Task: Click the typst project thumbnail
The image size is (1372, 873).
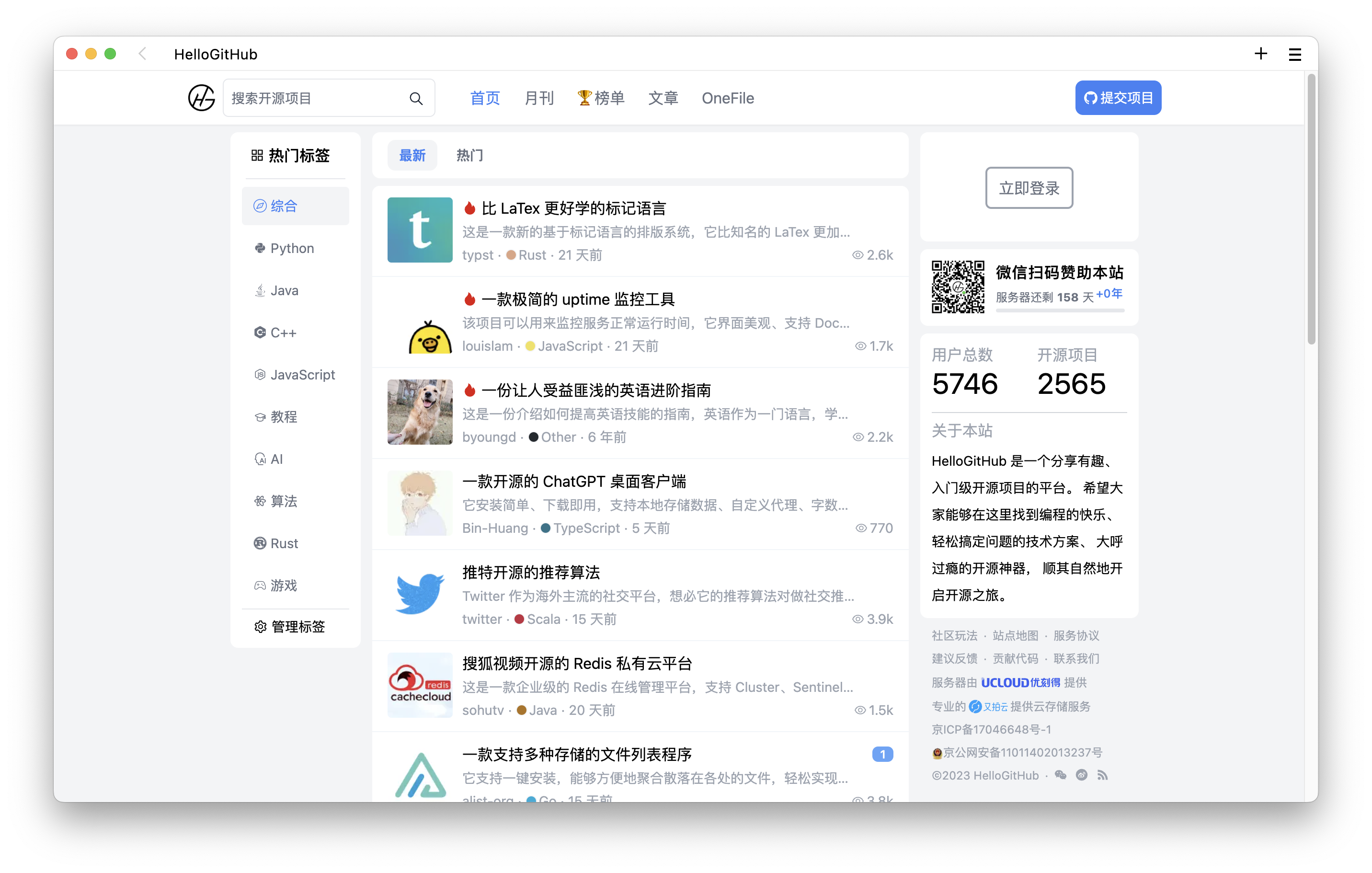Action: (x=420, y=230)
